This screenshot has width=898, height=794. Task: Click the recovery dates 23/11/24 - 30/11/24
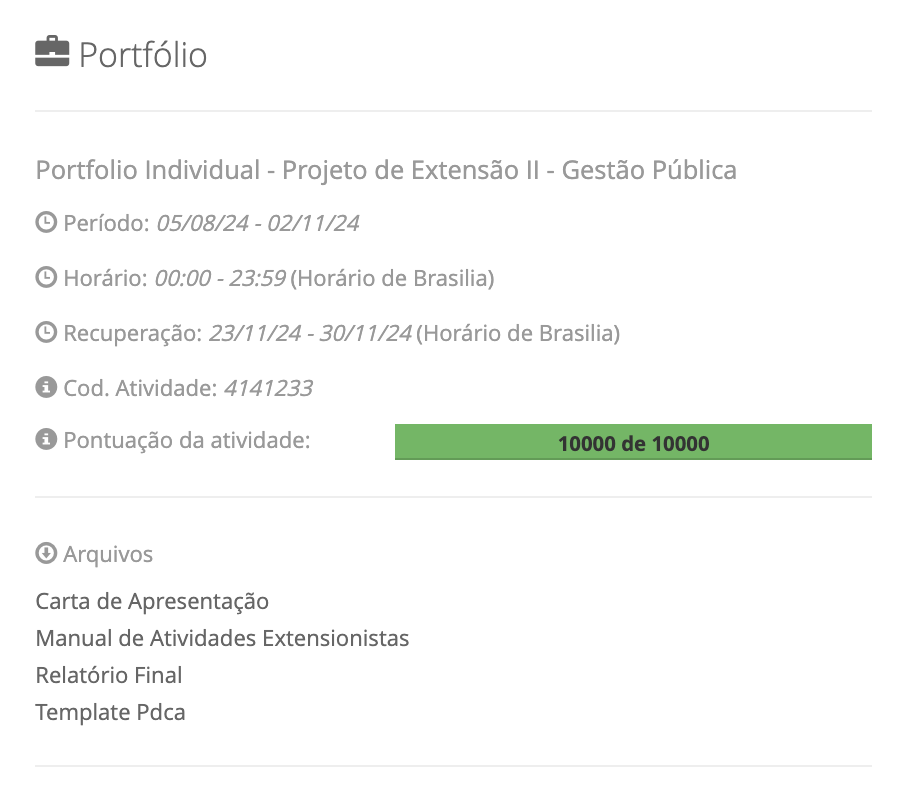pyautogui.click(x=310, y=333)
